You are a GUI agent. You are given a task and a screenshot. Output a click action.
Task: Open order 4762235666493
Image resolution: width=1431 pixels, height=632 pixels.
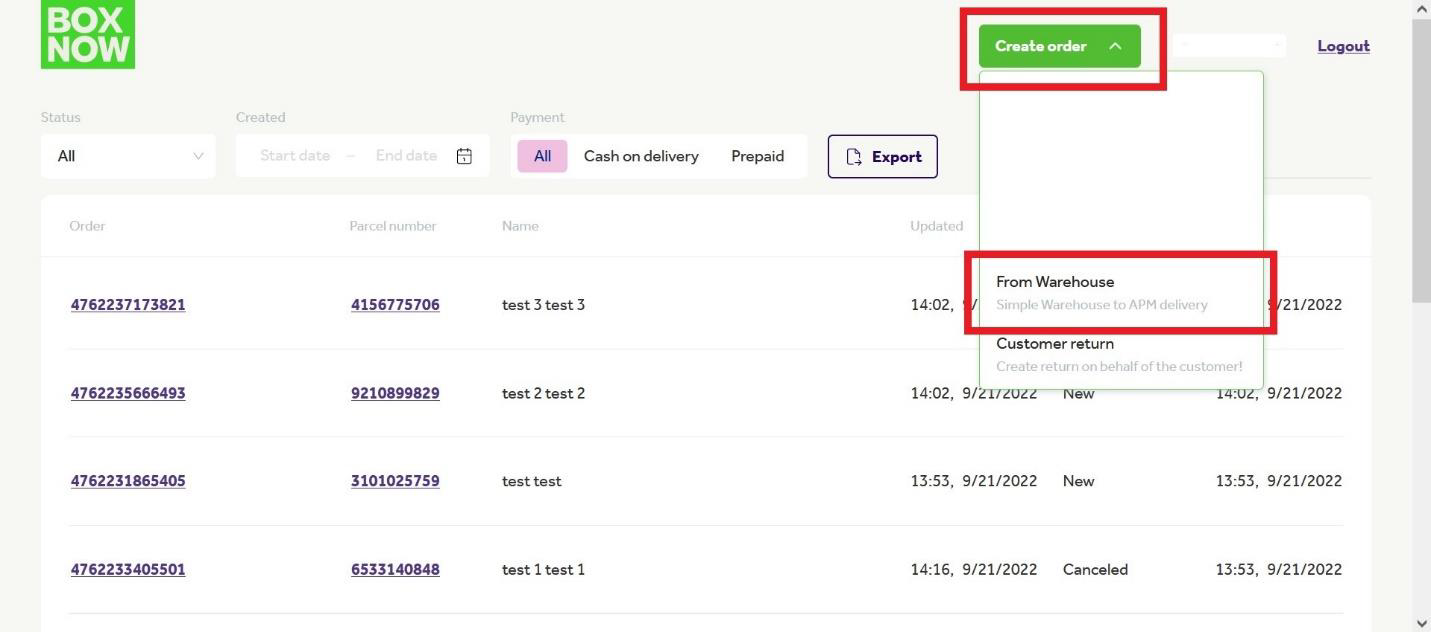point(128,393)
